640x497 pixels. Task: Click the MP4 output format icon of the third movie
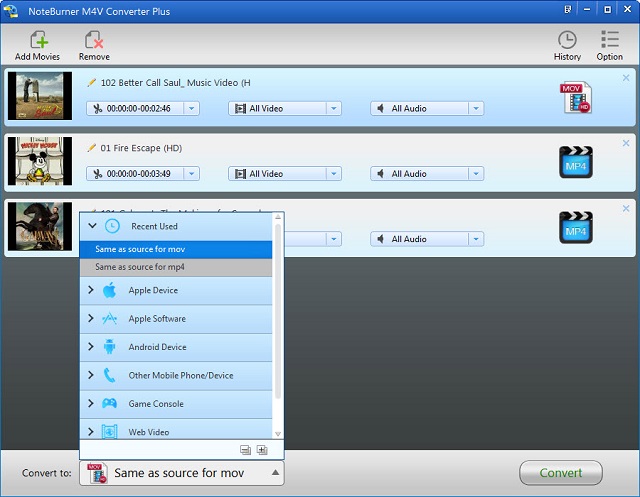pyautogui.click(x=576, y=228)
